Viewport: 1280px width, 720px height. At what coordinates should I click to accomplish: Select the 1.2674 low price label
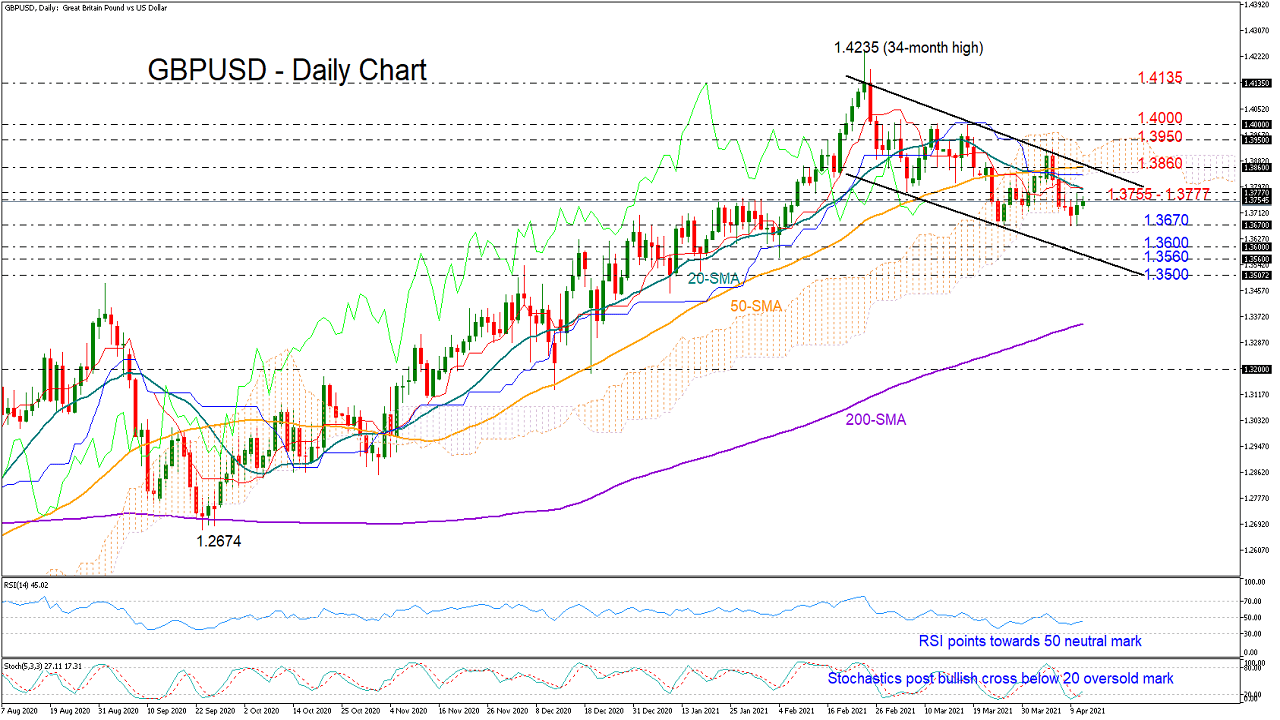220,540
